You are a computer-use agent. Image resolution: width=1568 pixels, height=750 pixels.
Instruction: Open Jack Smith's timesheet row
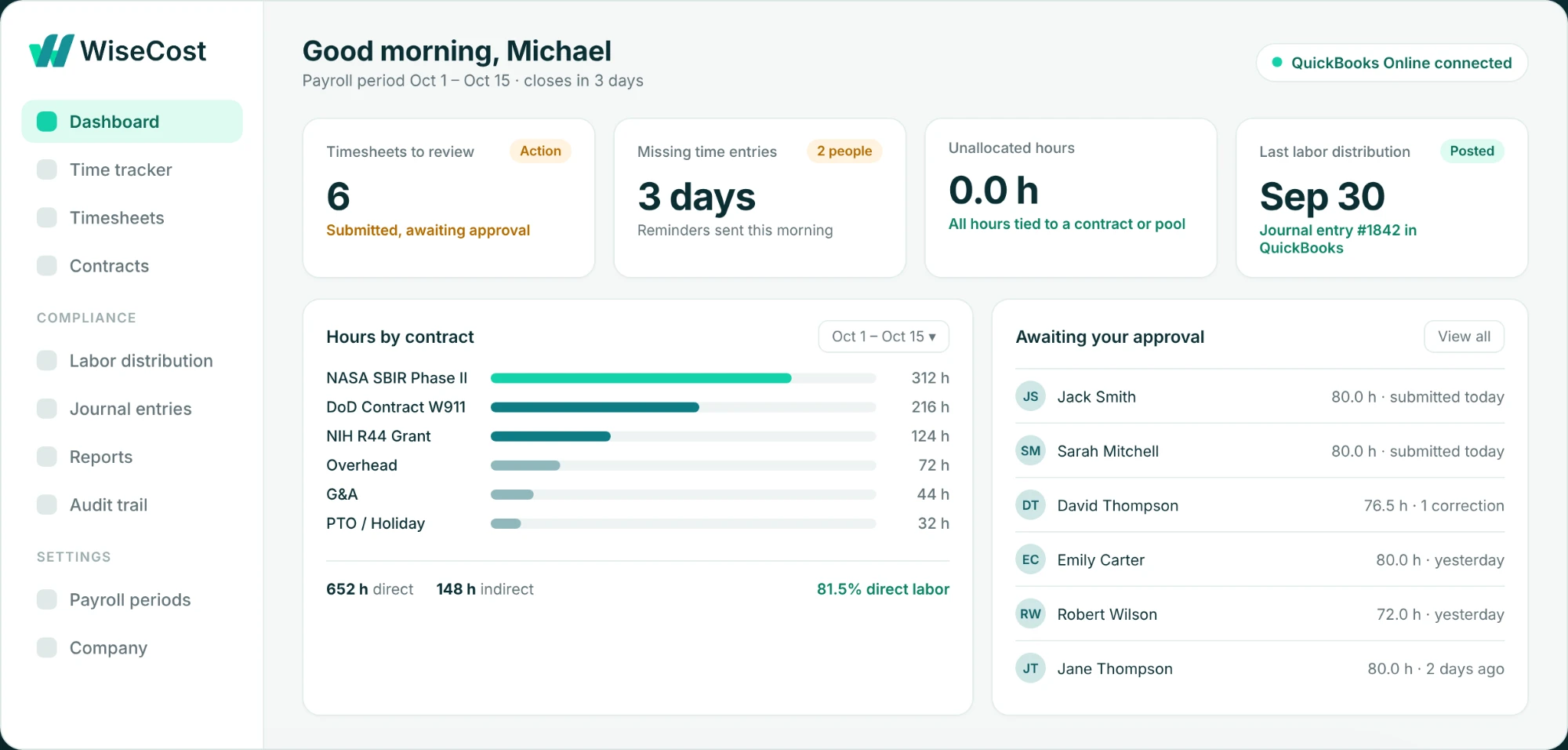click(1259, 396)
